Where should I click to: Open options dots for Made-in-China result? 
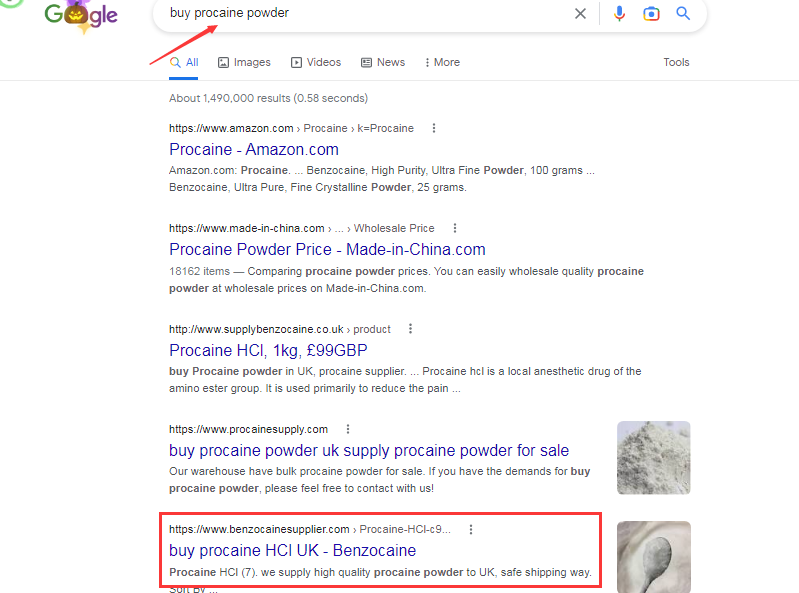pos(455,228)
